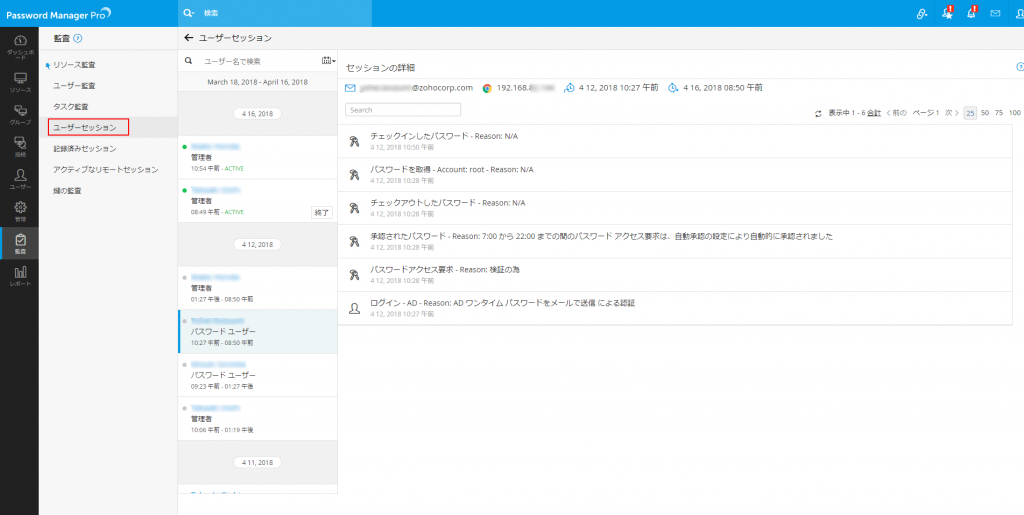Click the refresh icon beside pagination
The height and width of the screenshot is (515, 1024).
pos(819,113)
